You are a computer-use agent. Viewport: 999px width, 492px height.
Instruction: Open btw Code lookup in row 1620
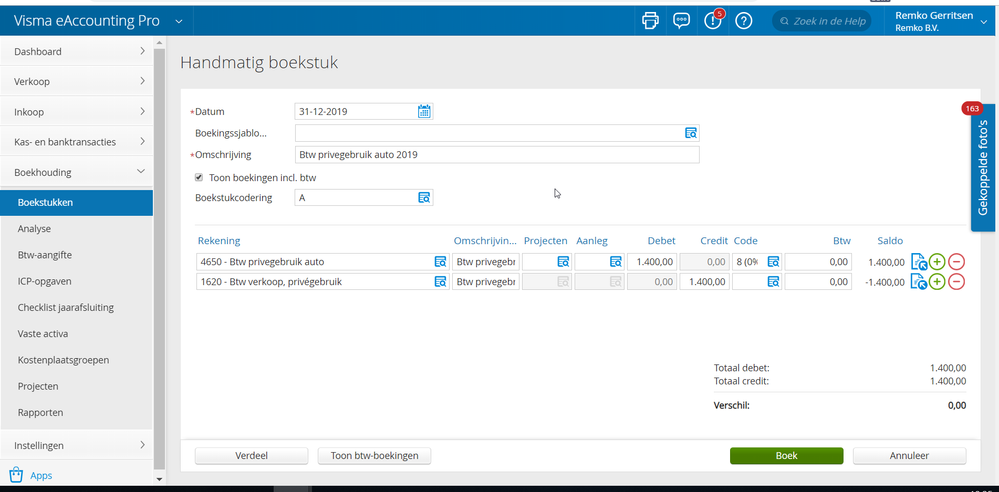773,281
